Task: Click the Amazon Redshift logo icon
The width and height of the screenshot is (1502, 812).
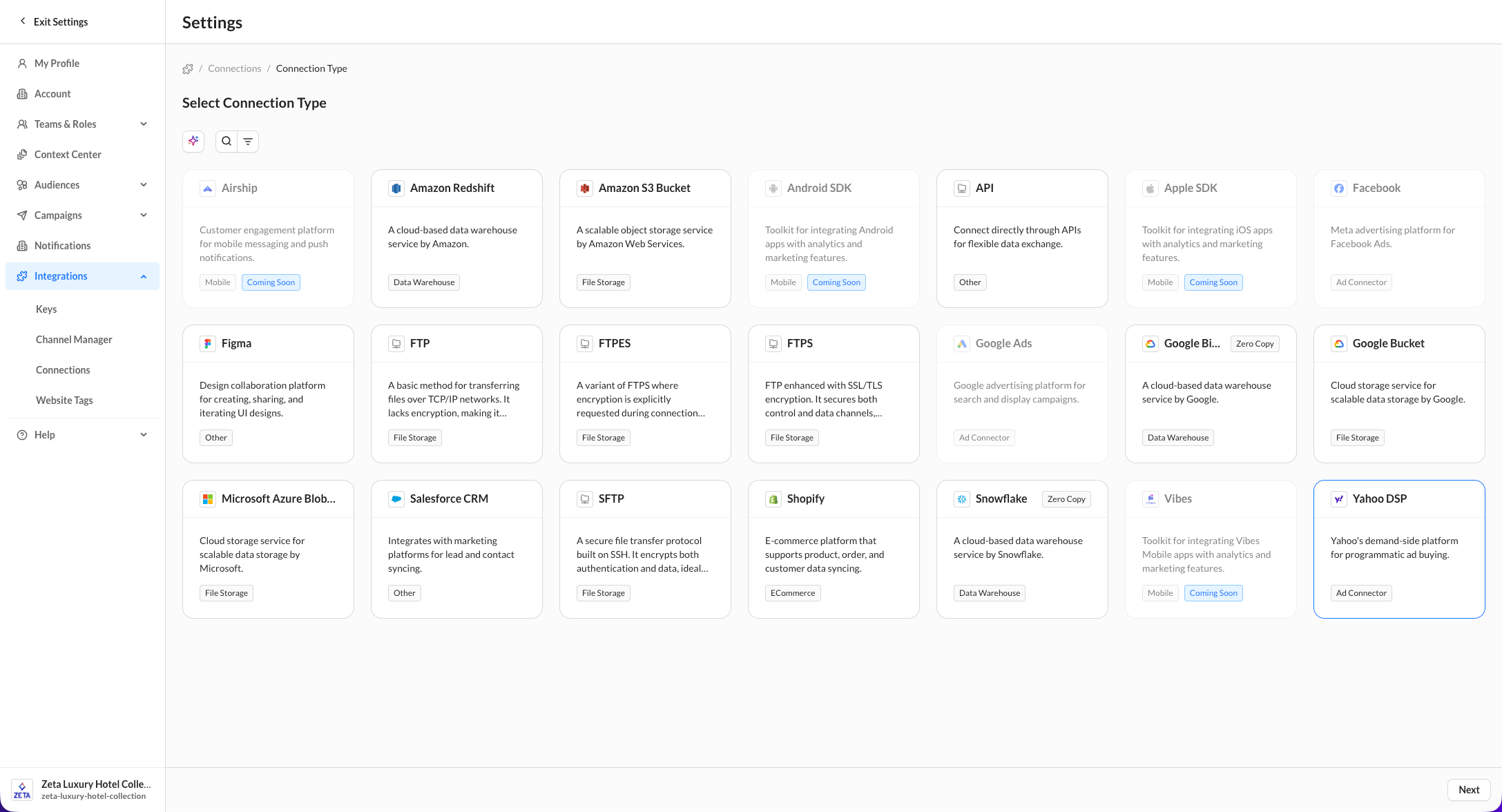Action: [396, 188]
